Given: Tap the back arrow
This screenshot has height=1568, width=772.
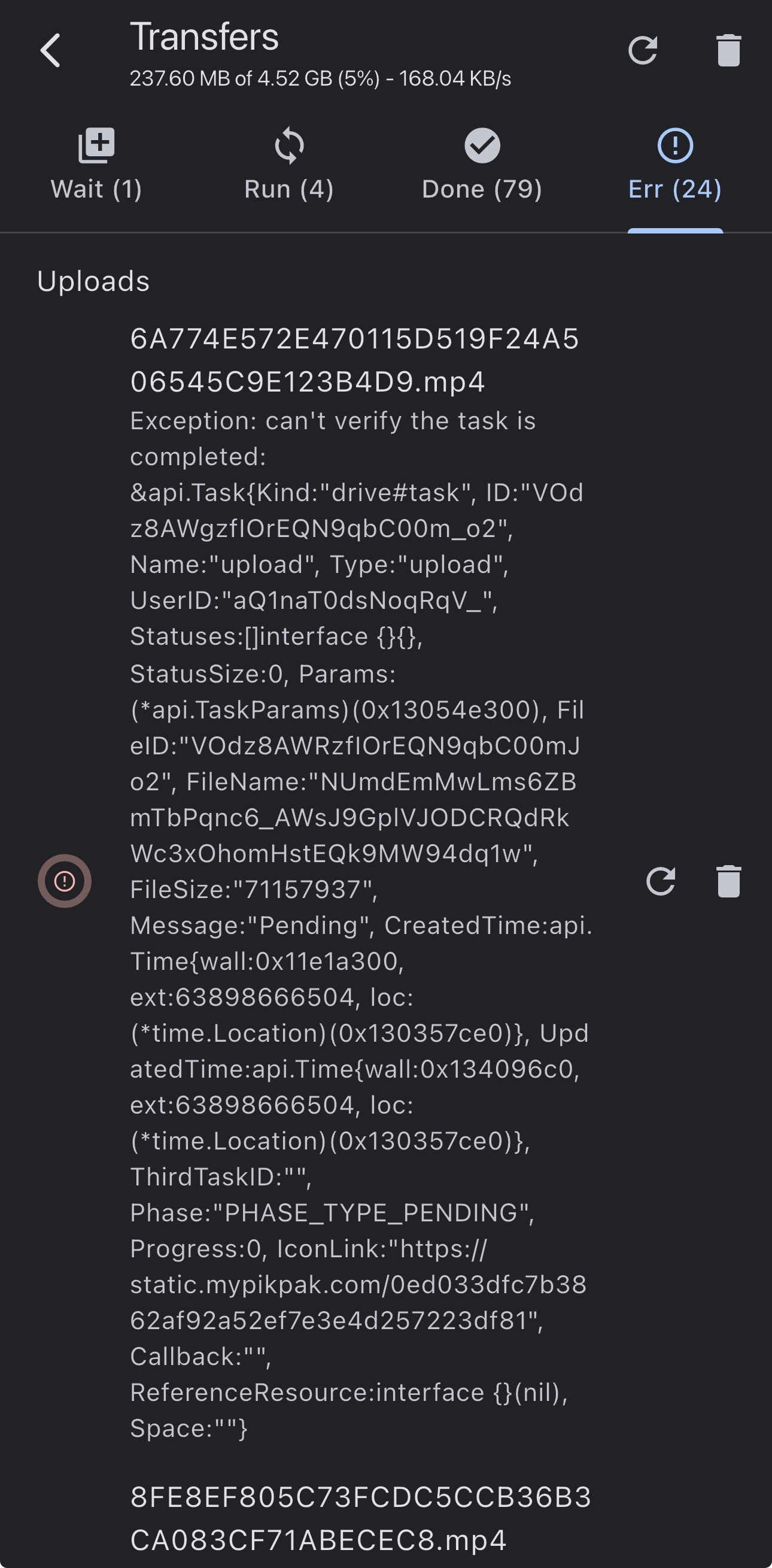Looking at the screenshot, I should pyautogui.click(x=50, y=50).
